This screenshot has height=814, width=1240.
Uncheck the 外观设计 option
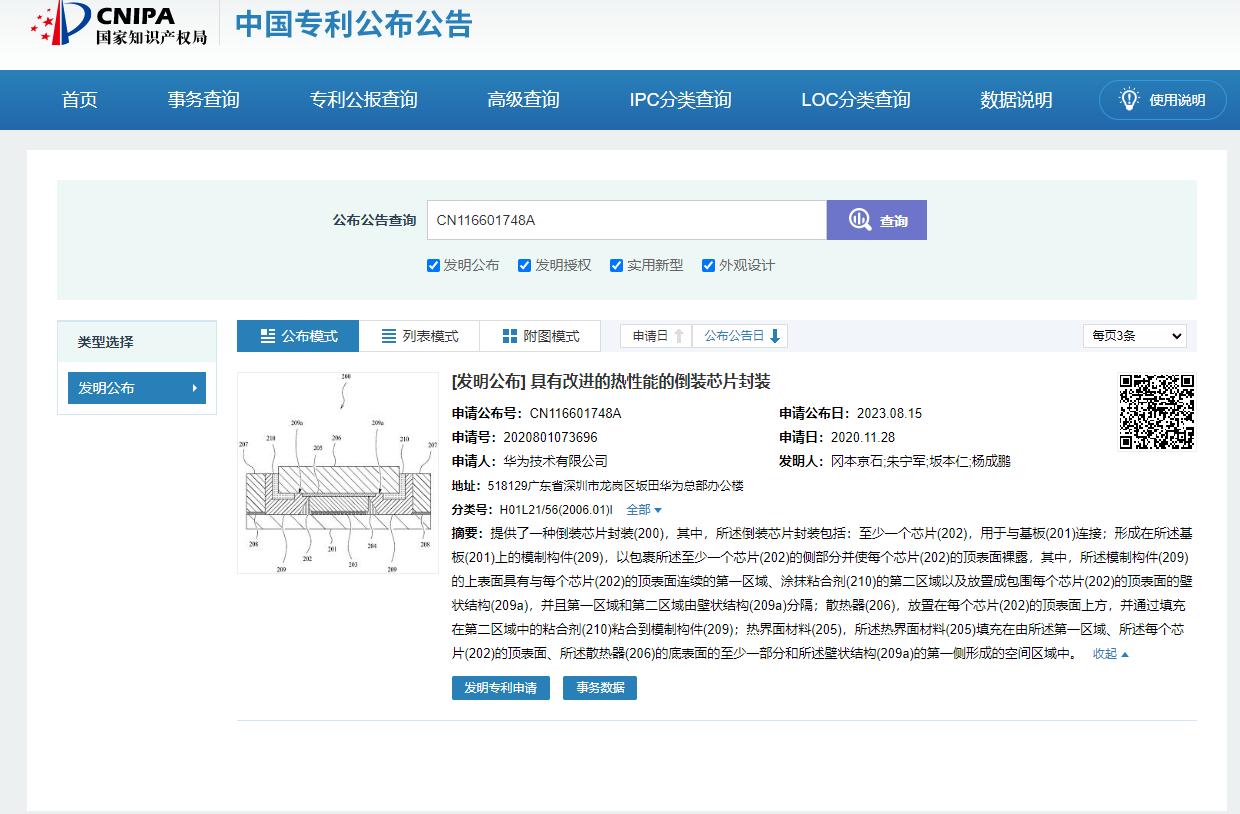pos(708,265)
